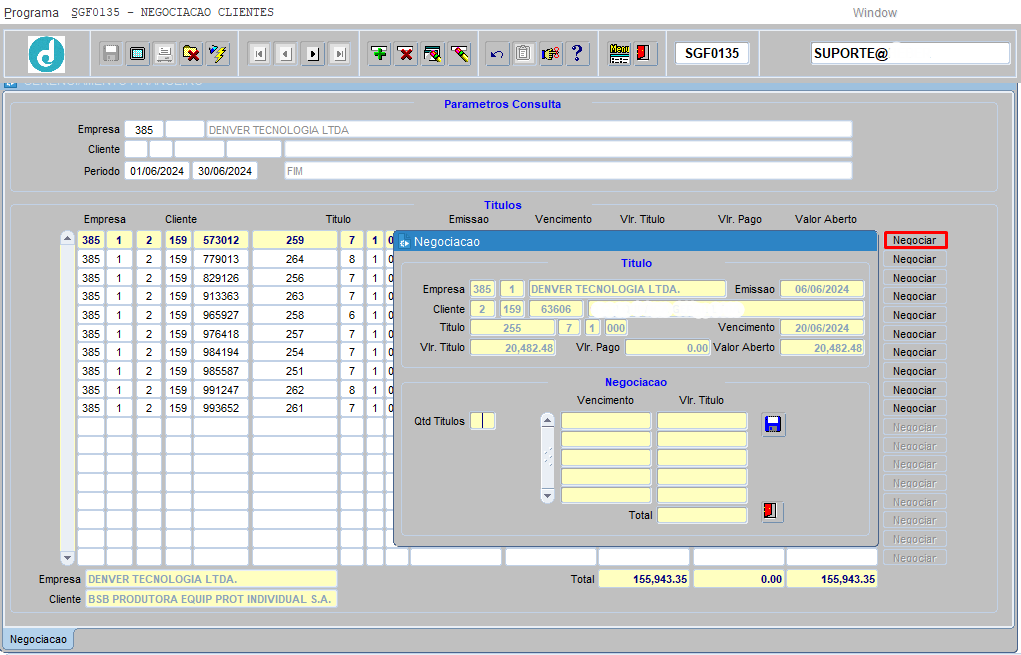Image resolution: width=1021 pixels, height=655 pixels.
Task: Save negotiation with blue diskette icon
Action: tap(773, 425)
